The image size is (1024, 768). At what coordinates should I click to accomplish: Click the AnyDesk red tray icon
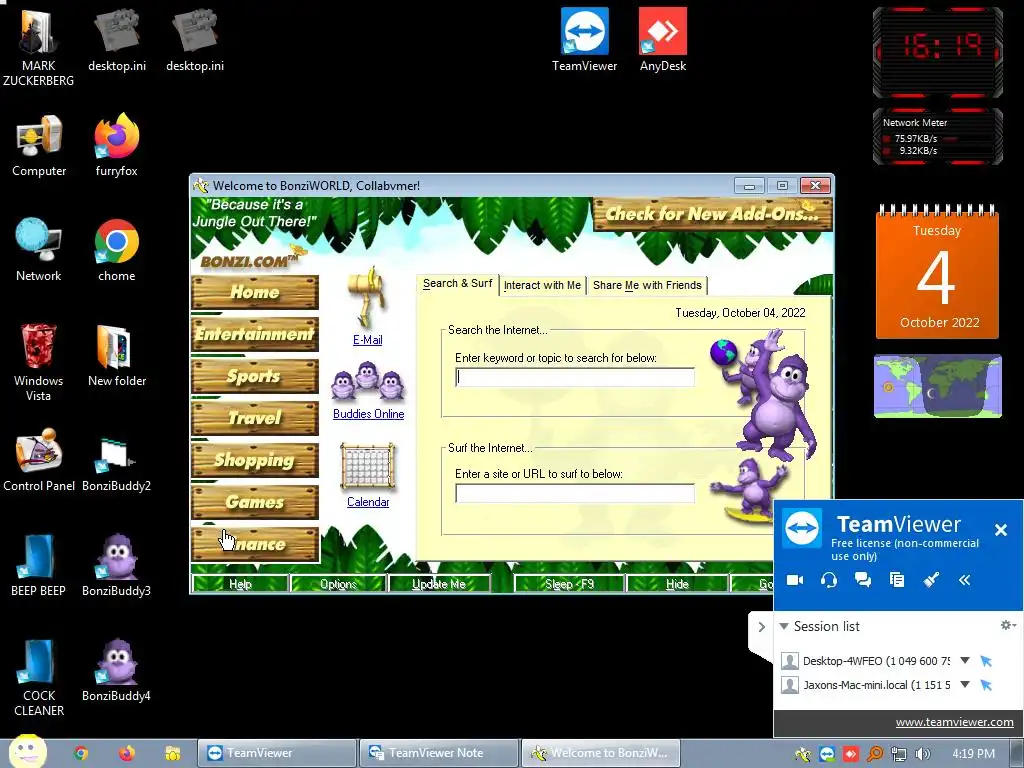(x=850, y=754)
